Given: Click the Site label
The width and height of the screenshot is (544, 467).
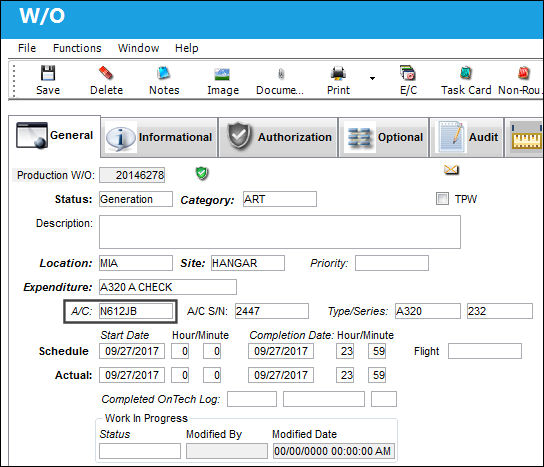Looking at the screenshot, I should [193, 263].
